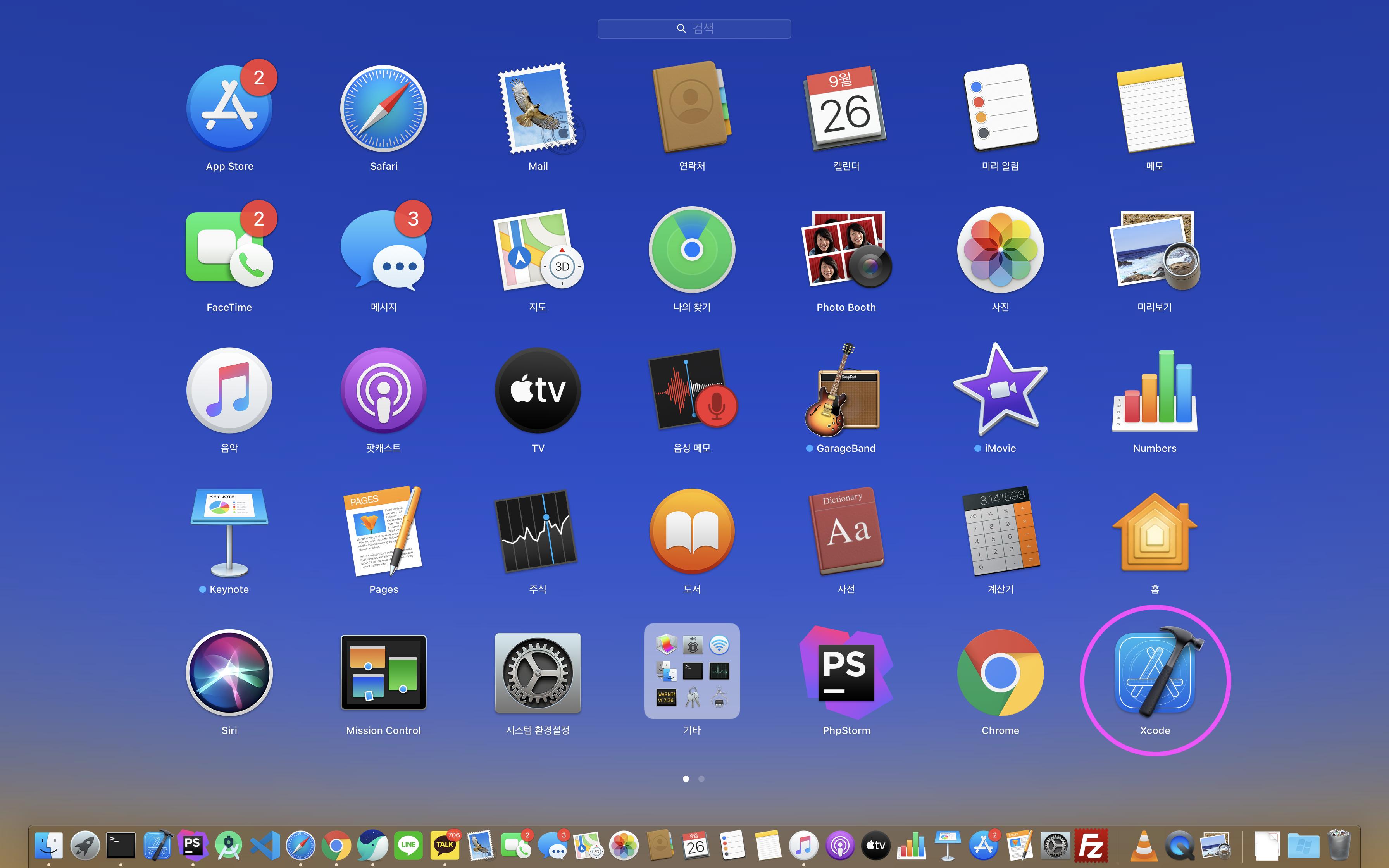Open 시스템 환경설정 System Preferences in Launchpad
This screenshot has width=1389, height=868.
pos(538,673)
